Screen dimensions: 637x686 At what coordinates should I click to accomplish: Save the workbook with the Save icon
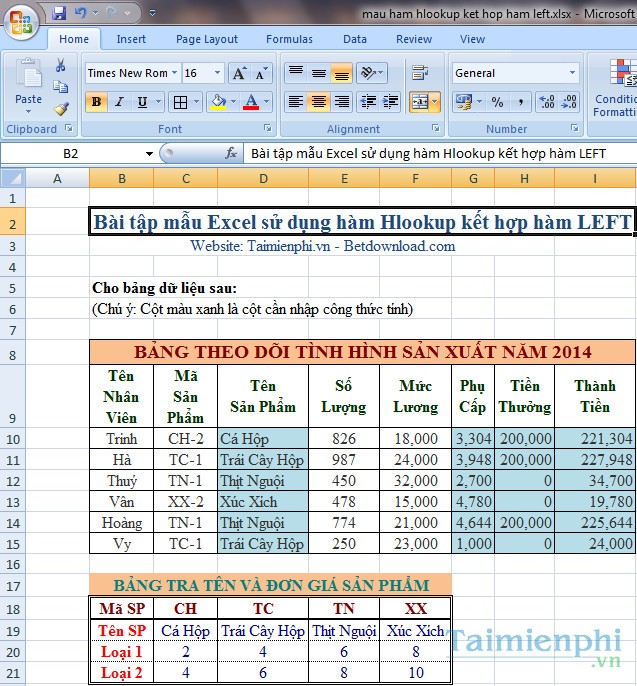click(x=59, y=13)
